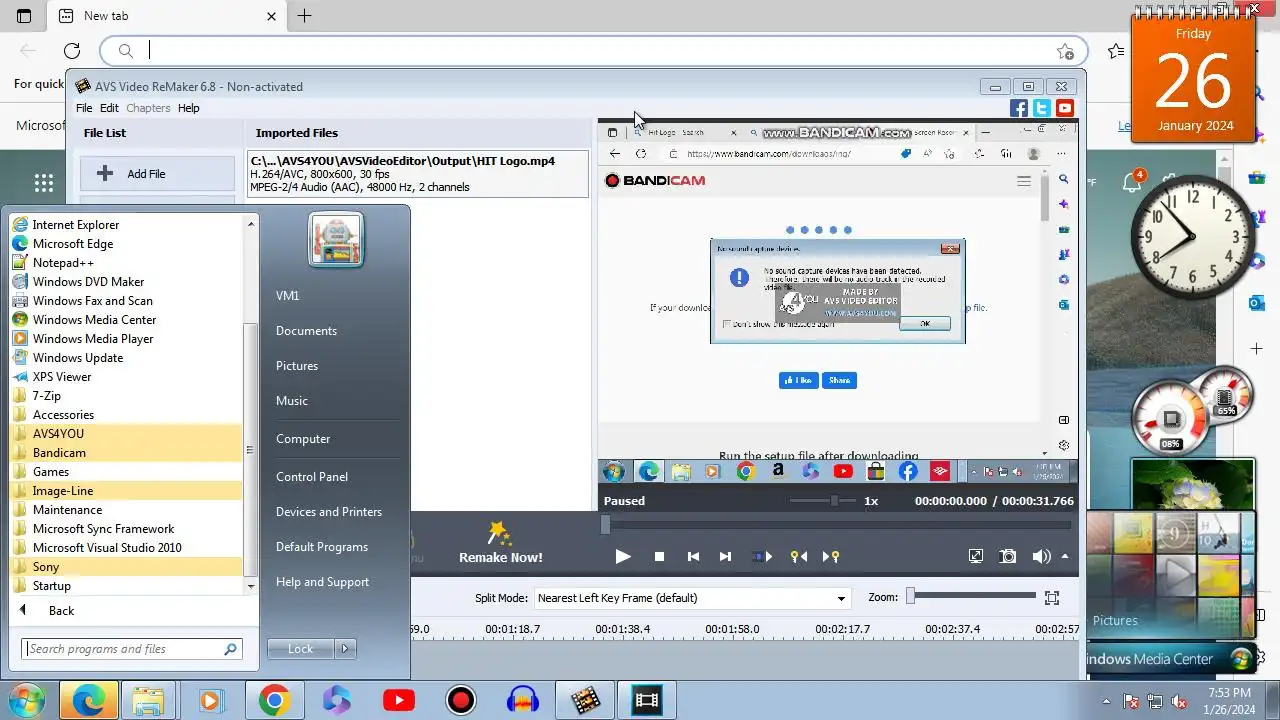Open Help menu in AVS Video ReMaker
Viewport: 1280px width, 720px height.
point(188,108)
